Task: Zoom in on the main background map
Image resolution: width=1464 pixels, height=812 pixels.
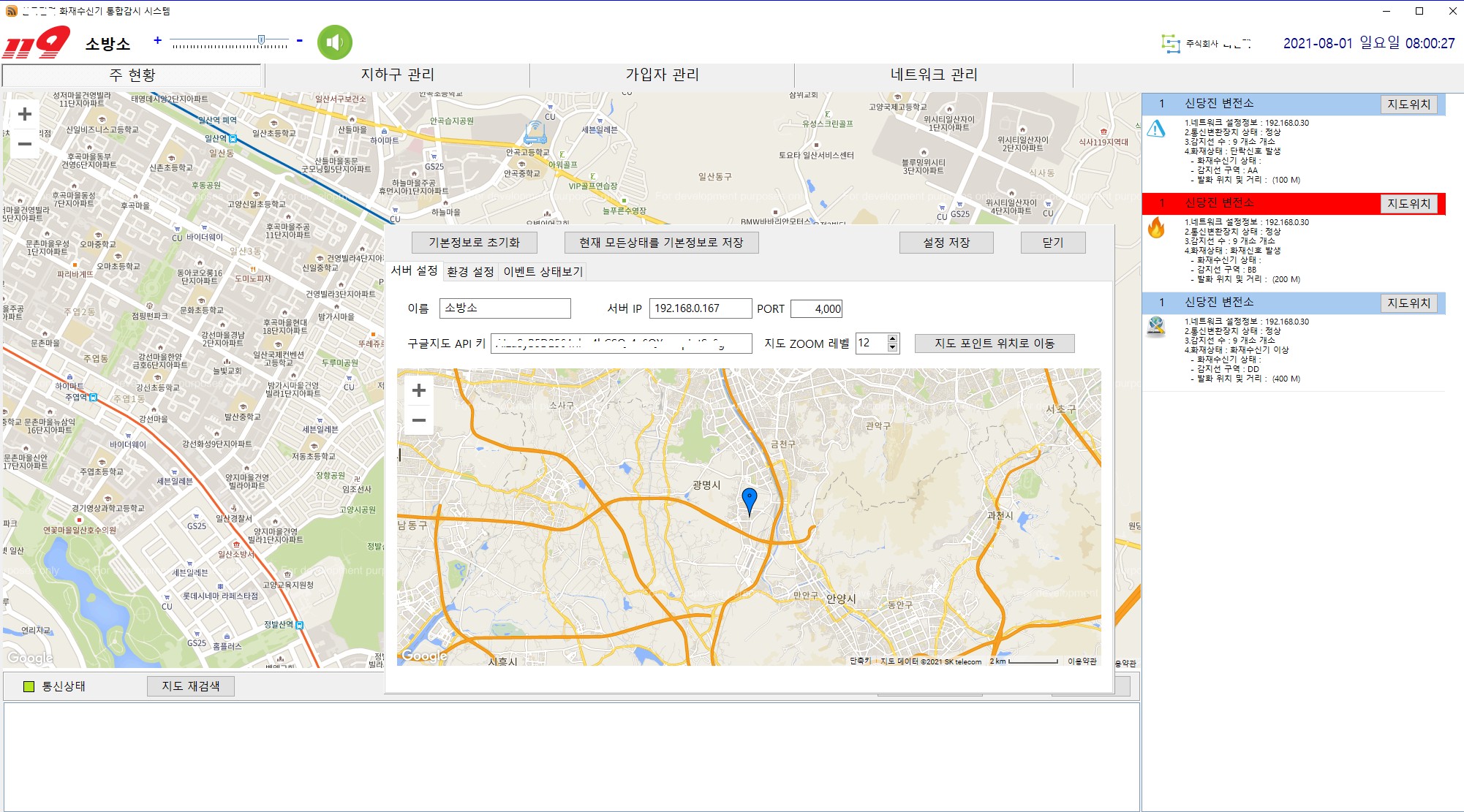Action: pos(25,114)
